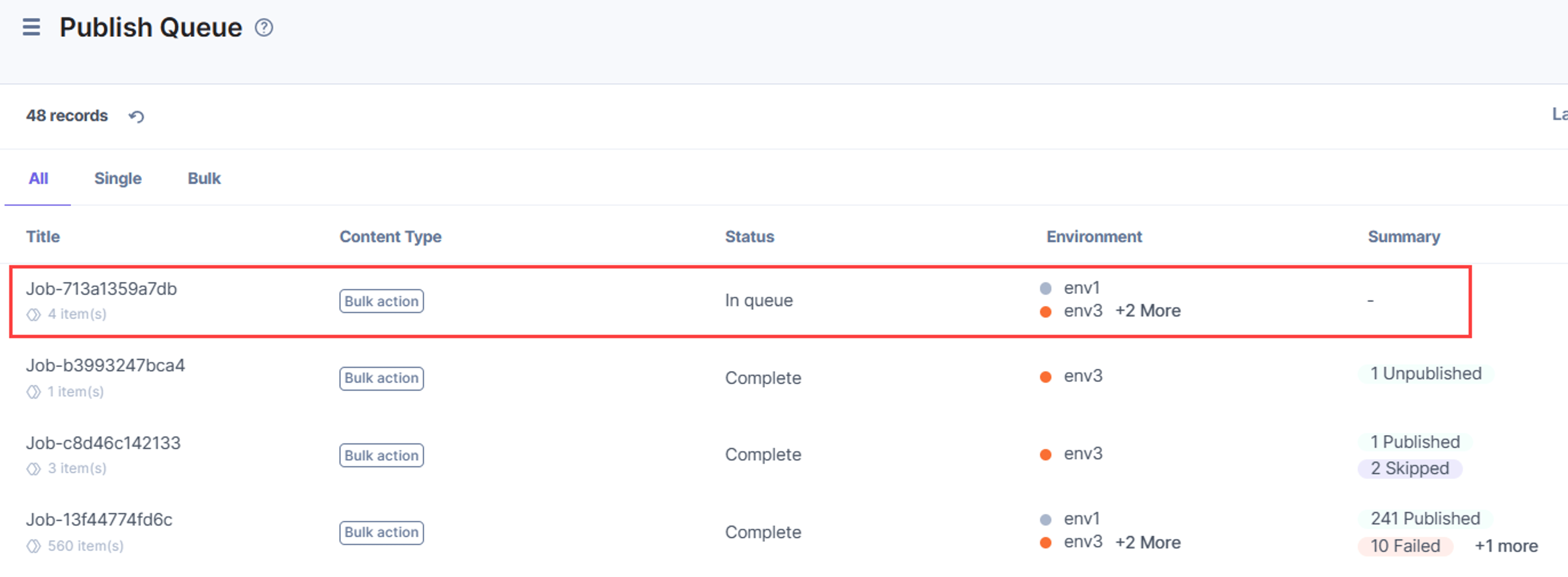Click the Publish Queue page title
Image resolution: width=1568 pixels, height=577 pixels.
click(150, 27)
